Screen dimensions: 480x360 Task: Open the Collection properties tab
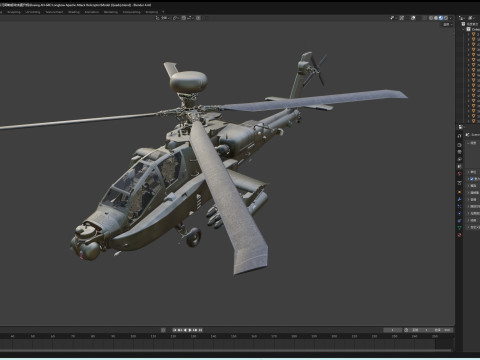click(x=459, y=183)
